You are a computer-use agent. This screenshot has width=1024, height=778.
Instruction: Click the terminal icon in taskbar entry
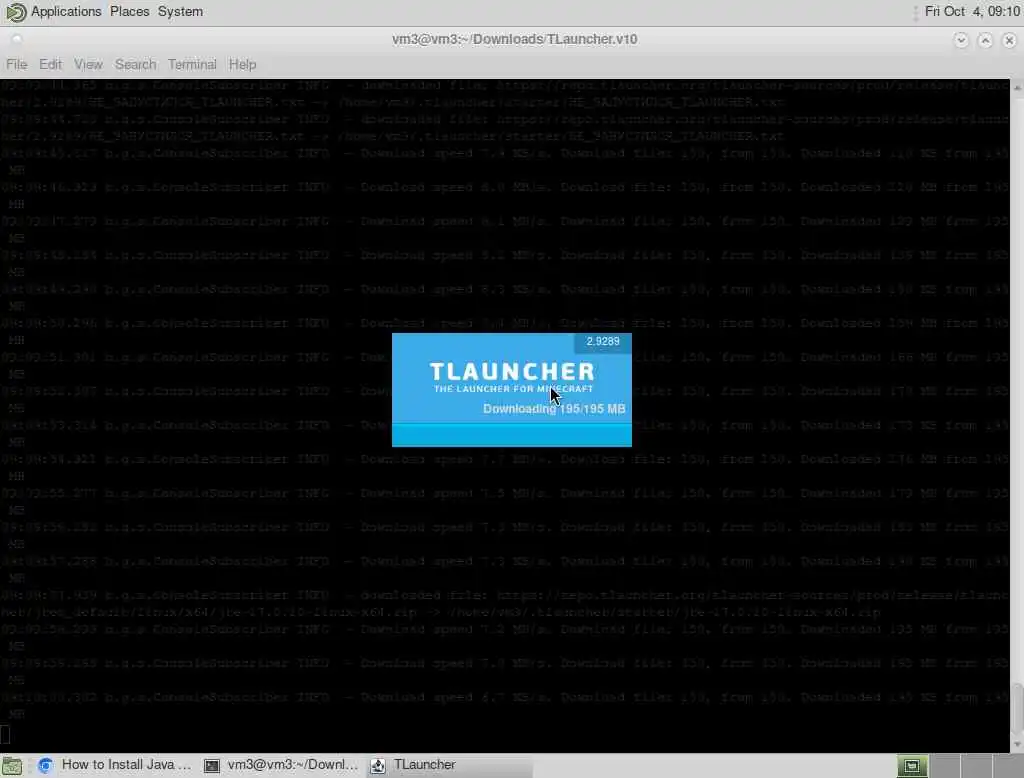(212, 766)
